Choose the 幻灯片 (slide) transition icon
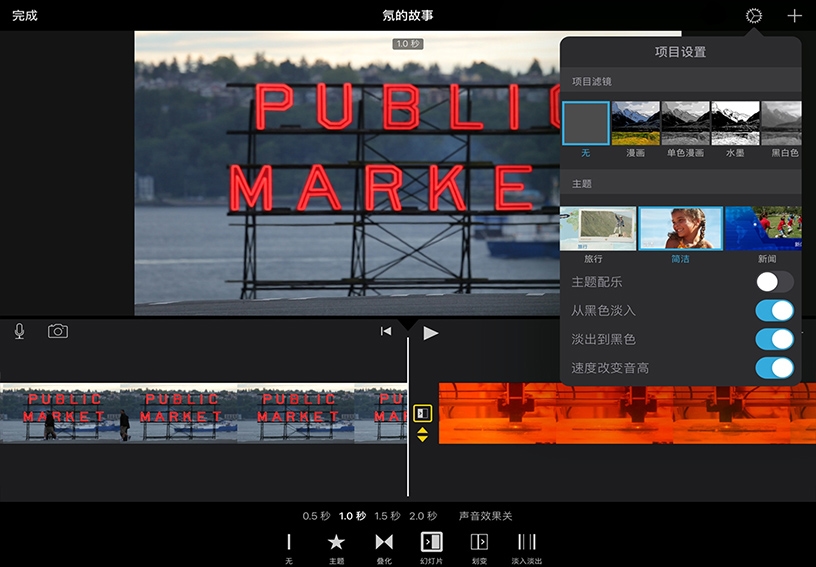 (431, 542)
